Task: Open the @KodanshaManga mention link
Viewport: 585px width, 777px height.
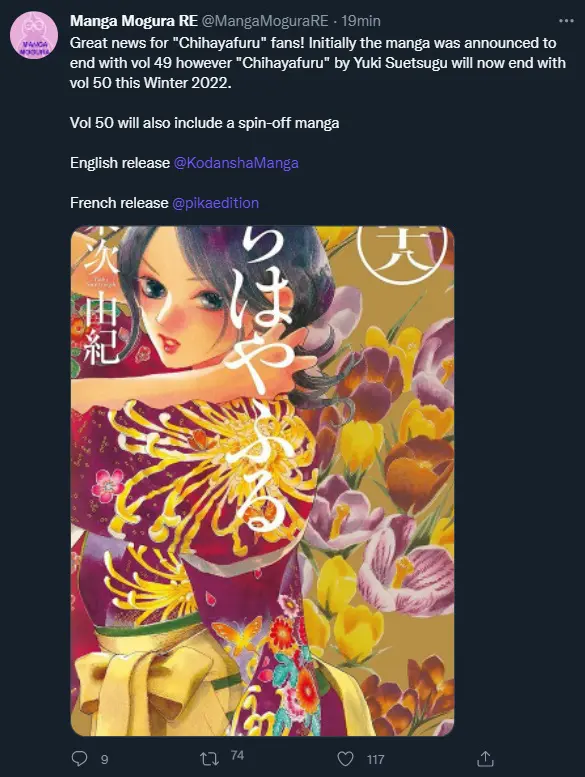Action: 236,163
